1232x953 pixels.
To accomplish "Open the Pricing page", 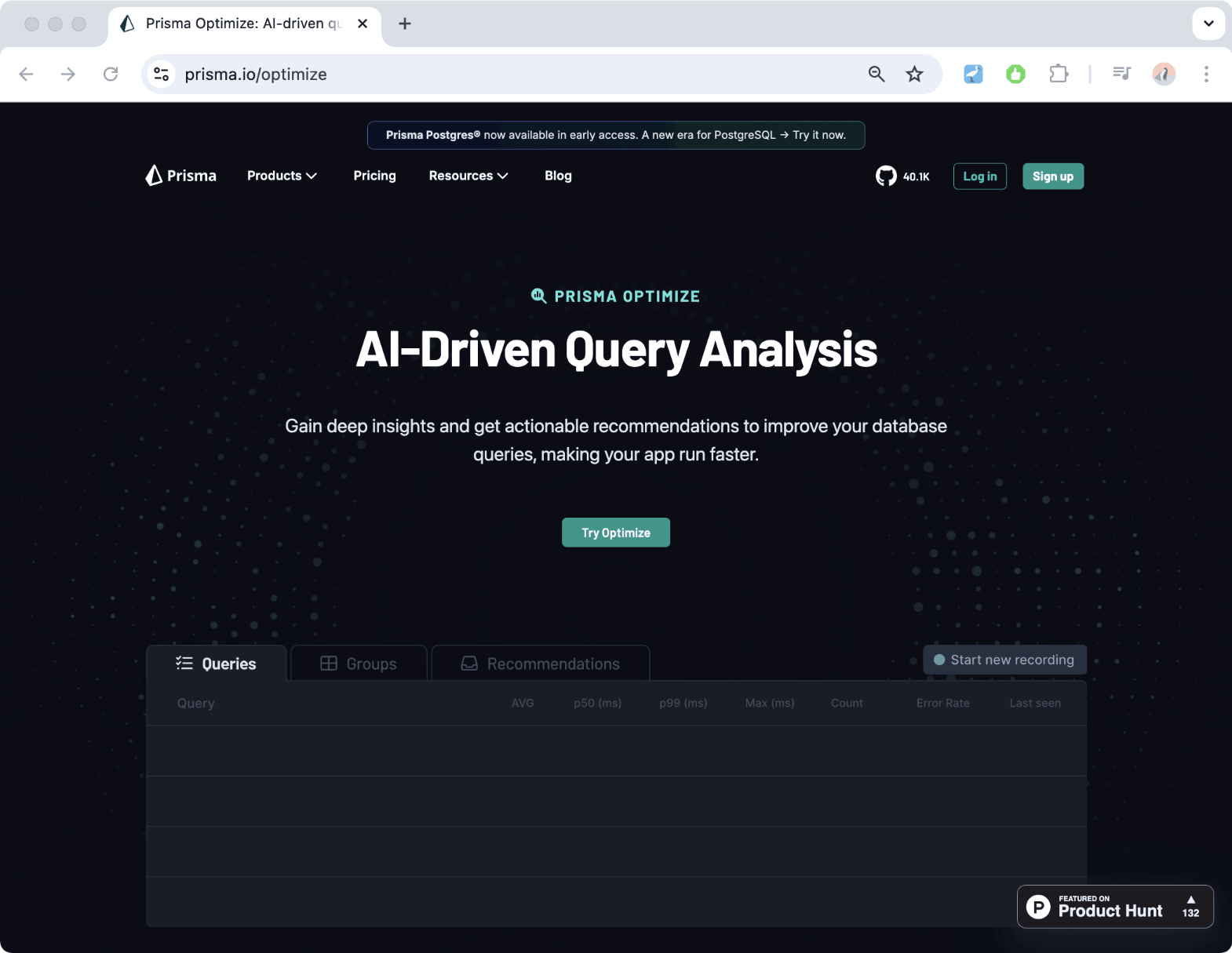I will tap(374, 176).
